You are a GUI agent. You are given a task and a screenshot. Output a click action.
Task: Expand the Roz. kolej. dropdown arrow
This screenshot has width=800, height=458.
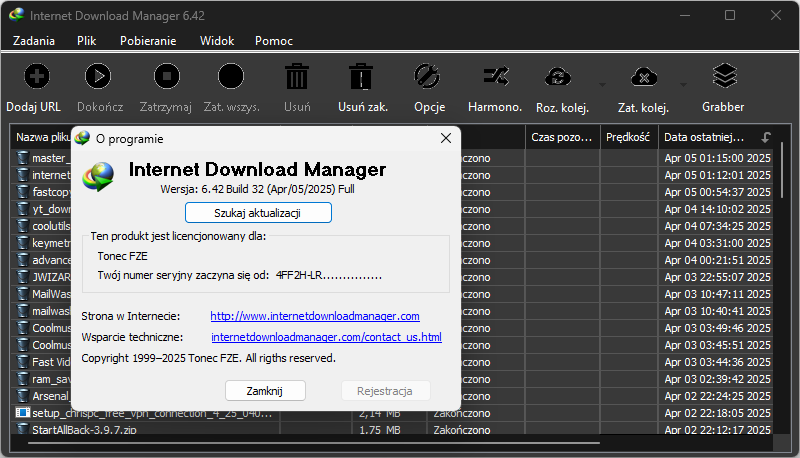click(x=602, y=85)
